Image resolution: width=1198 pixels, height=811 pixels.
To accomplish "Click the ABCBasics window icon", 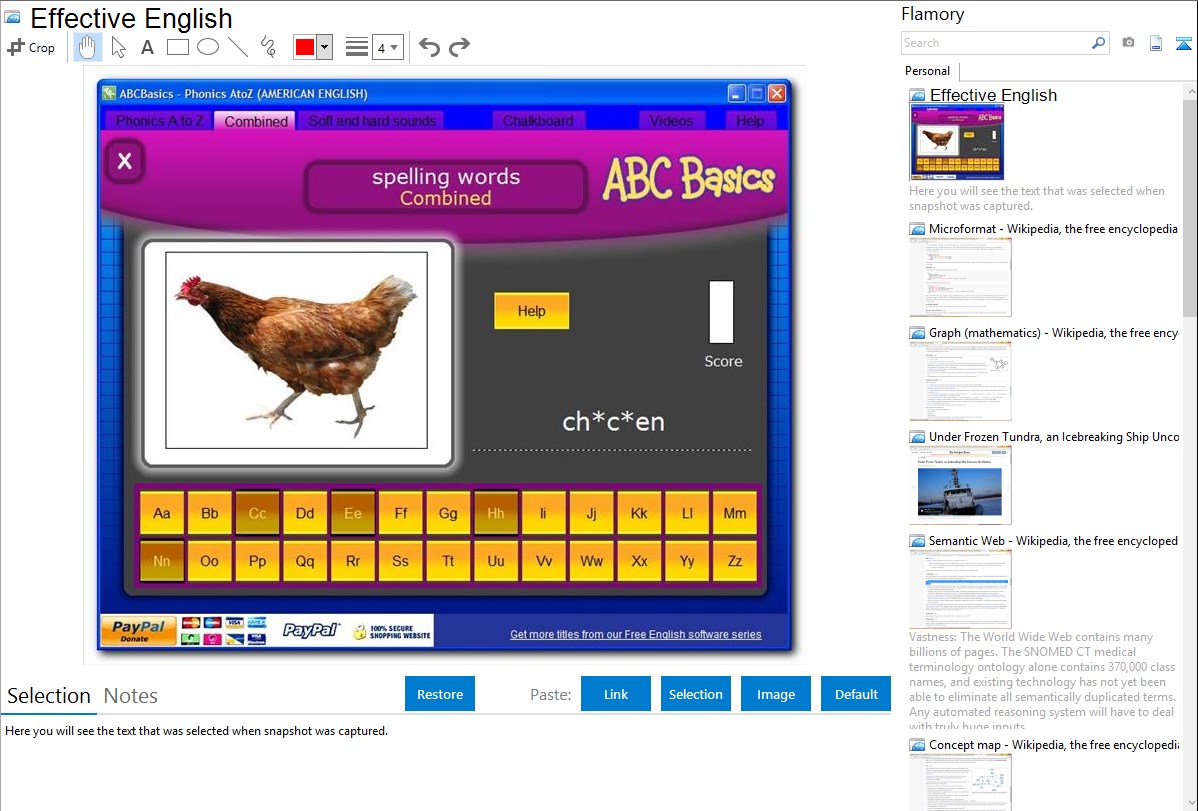I will click(109, 93).
